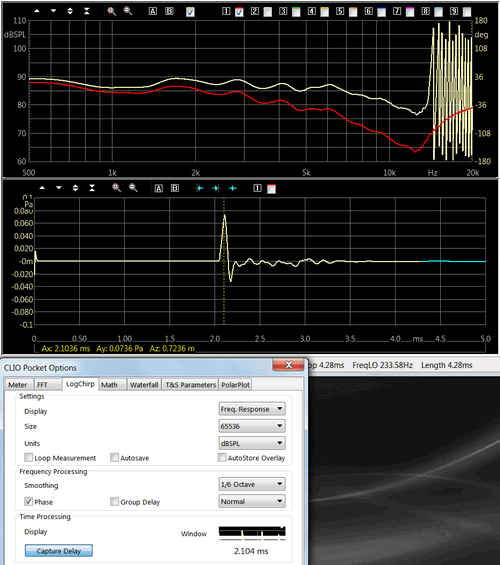Open the Size 65536 dropdown
The height and width of the screenshot is (565, 500).
[252, 426]
